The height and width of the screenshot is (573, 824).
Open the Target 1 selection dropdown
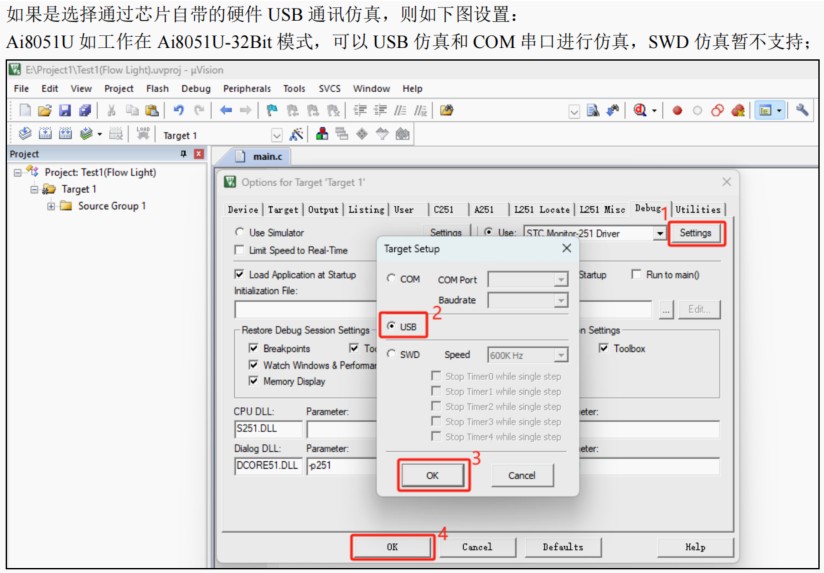tap(276, 135)
